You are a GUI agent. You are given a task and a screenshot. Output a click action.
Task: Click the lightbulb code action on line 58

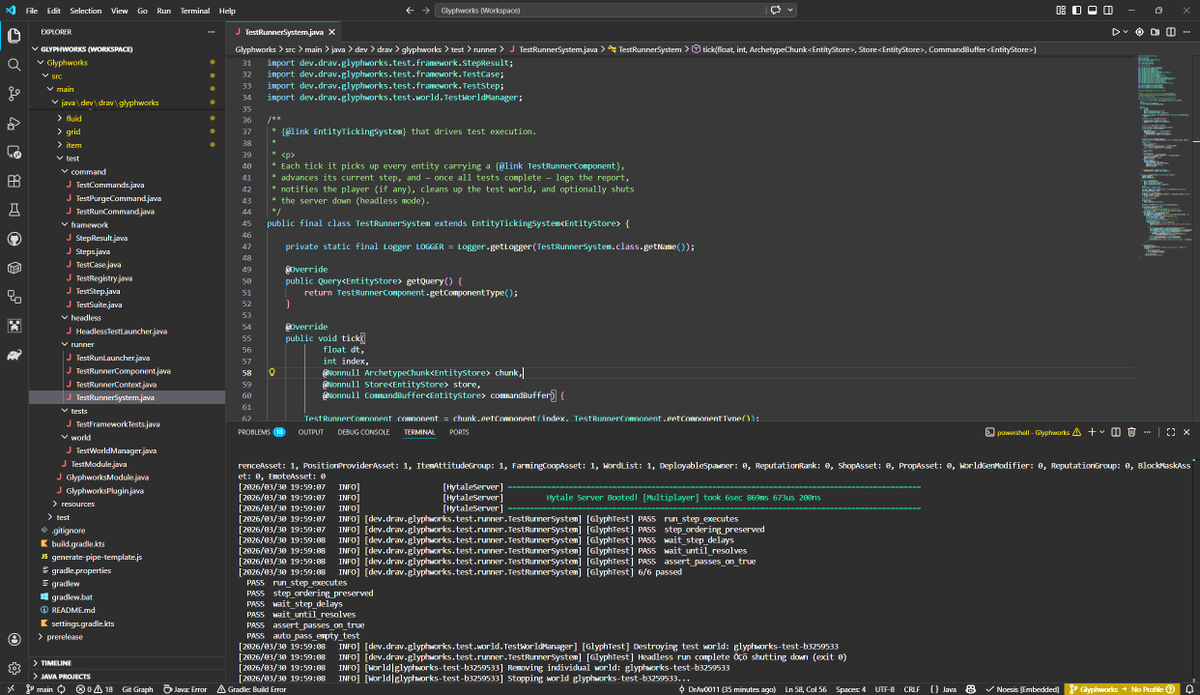272,371
